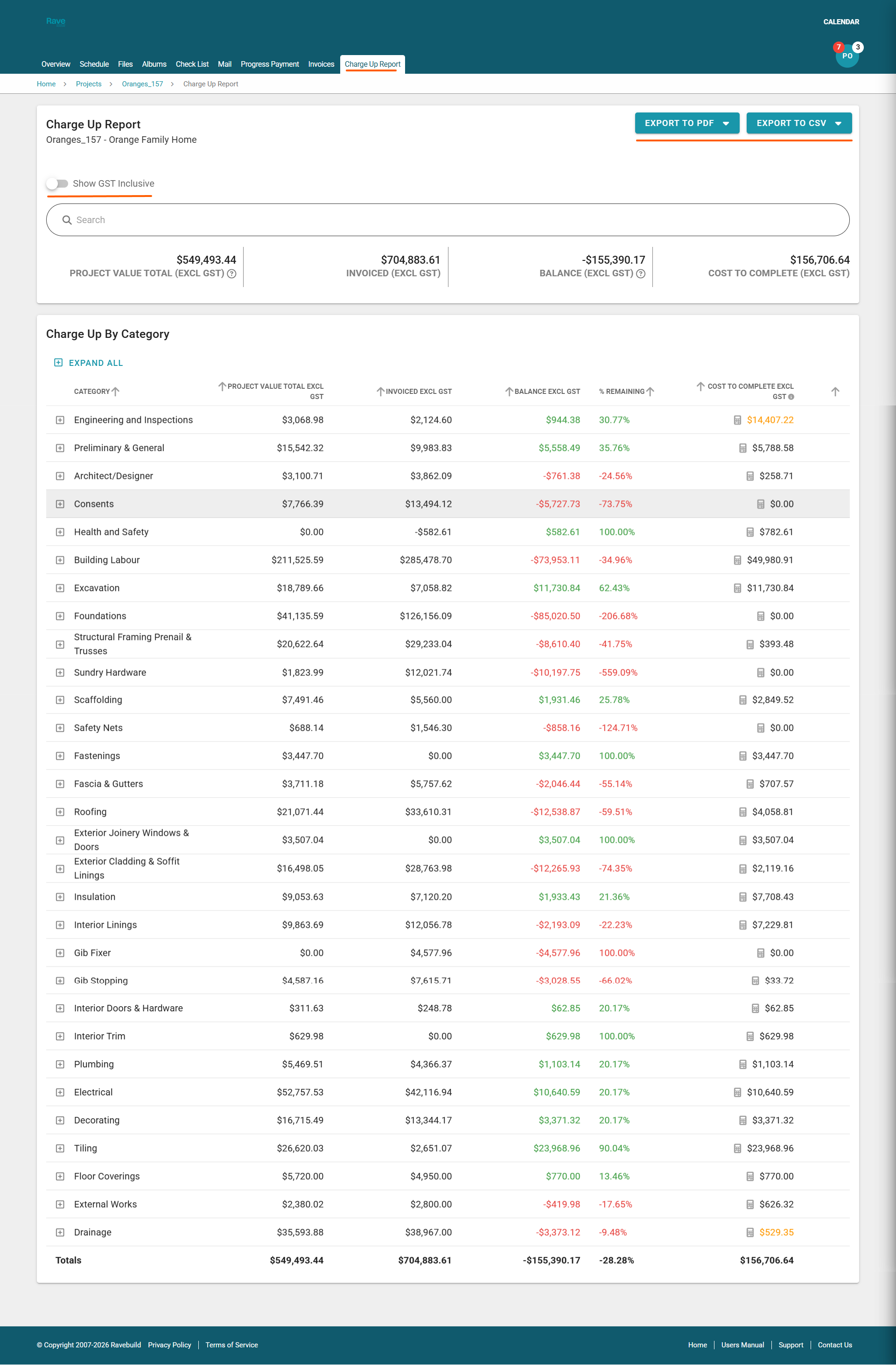Expand the Building Labour category row
This screenshot has width=896, height=1367.
tap(60, 560)
